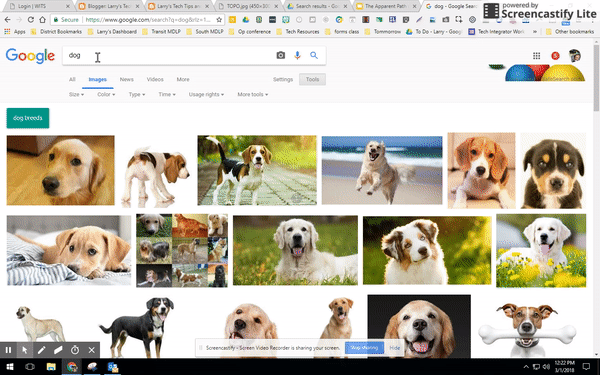Go back in browser history
The image size is (600, 375).
(x=8, y=20)
